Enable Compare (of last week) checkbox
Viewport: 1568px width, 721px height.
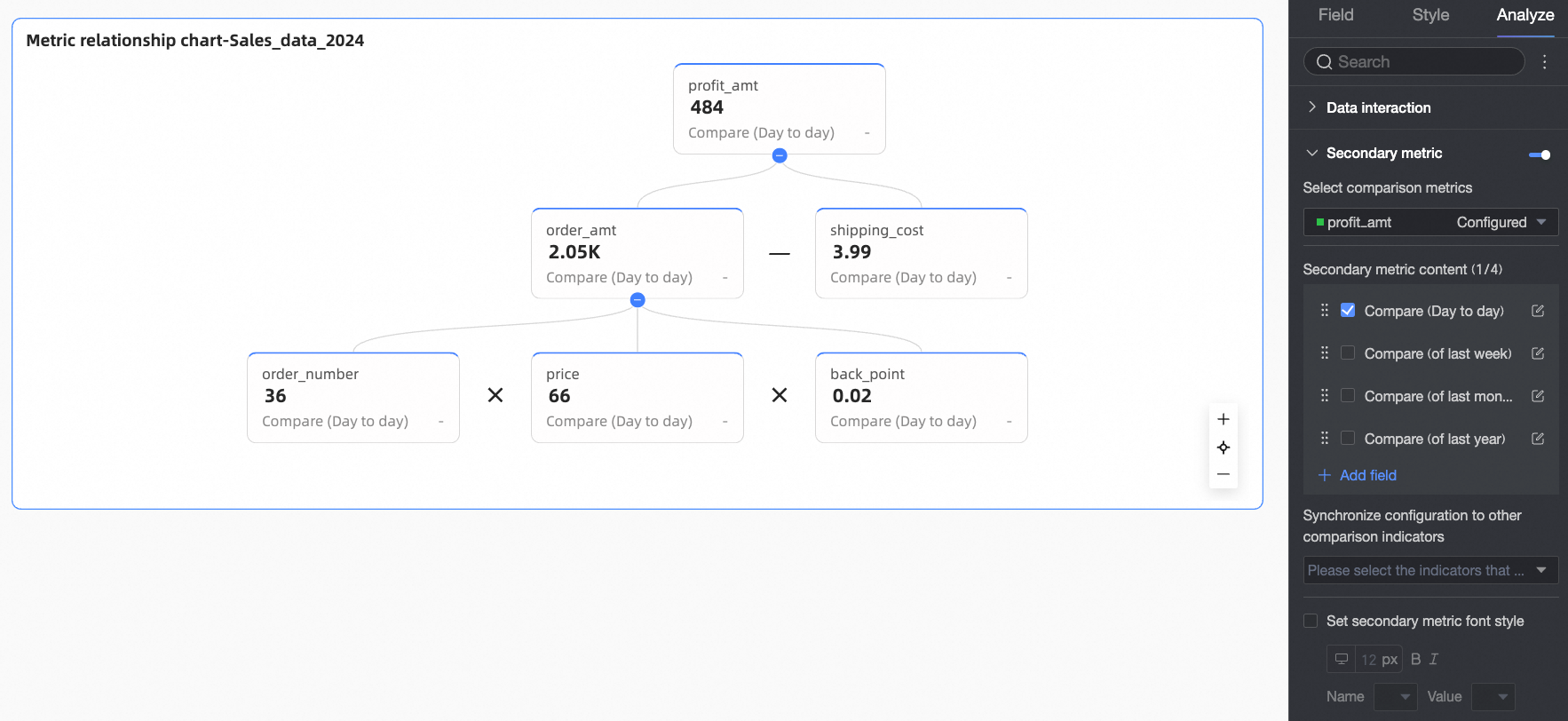(1348, 353)
